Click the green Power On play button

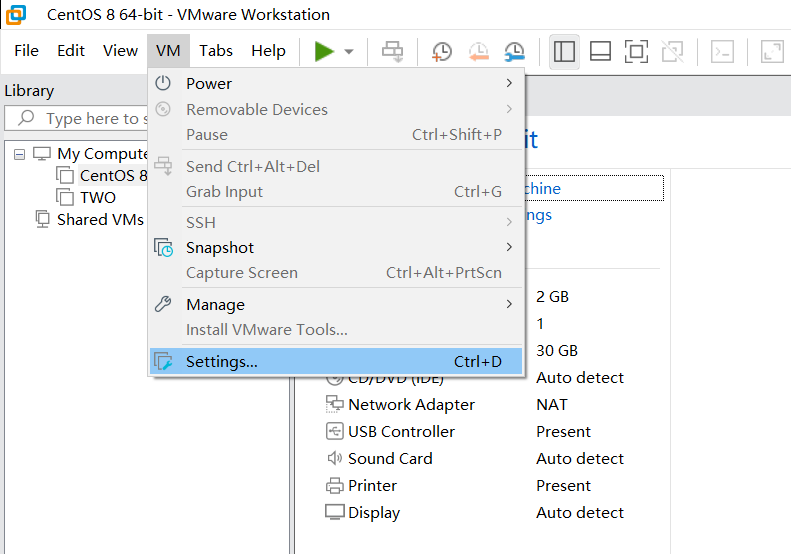tap(324, 51)
